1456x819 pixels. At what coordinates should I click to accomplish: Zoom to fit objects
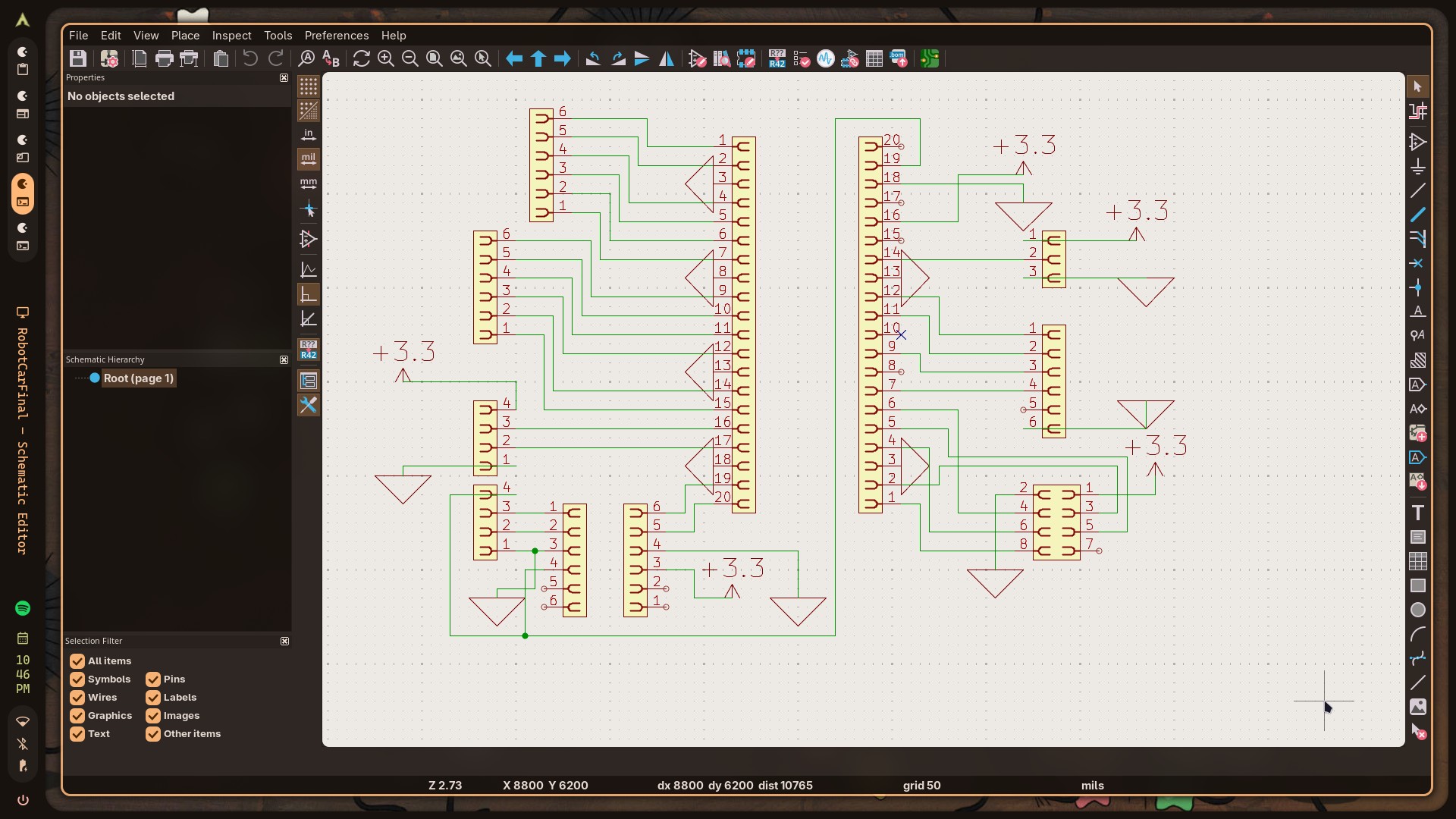pyautogui.click(x=459, y=58)
